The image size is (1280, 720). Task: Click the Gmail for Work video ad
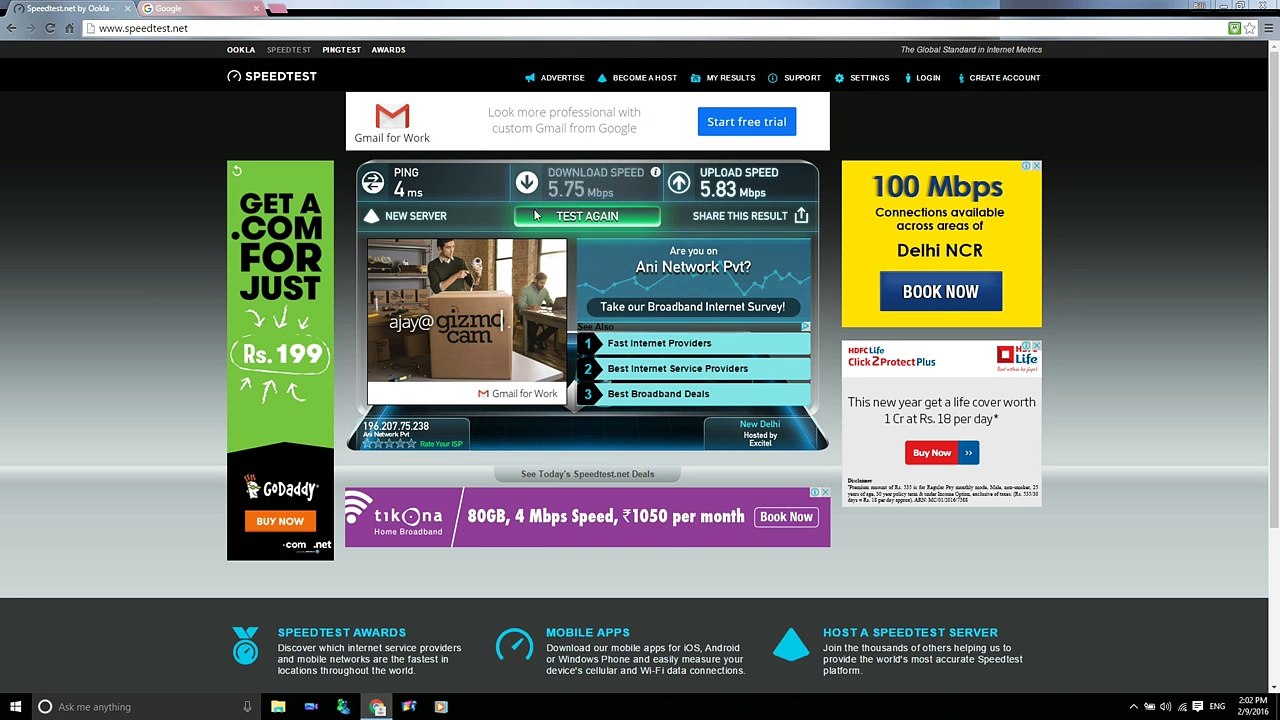tap(467, 321)
